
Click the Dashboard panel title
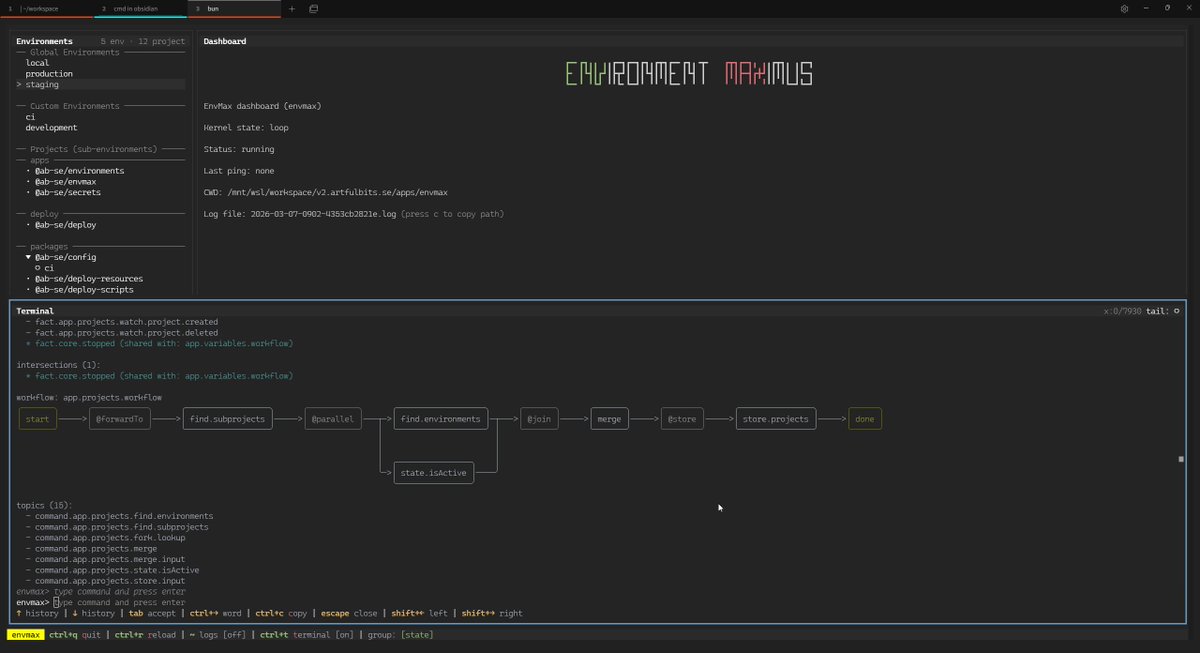(x=224, y=42)
